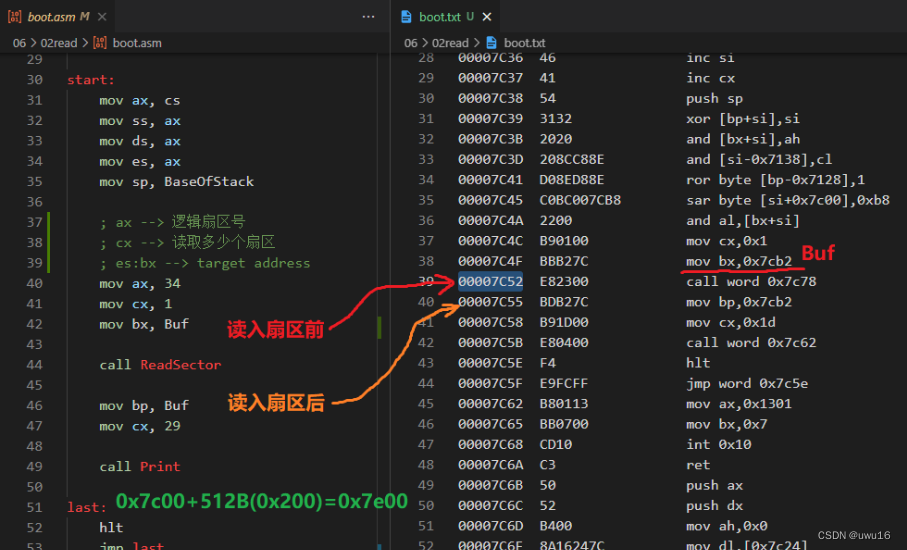Click line 'mov ax, cs' in boot.asm
907x550 pixels.
click(139, 101)
